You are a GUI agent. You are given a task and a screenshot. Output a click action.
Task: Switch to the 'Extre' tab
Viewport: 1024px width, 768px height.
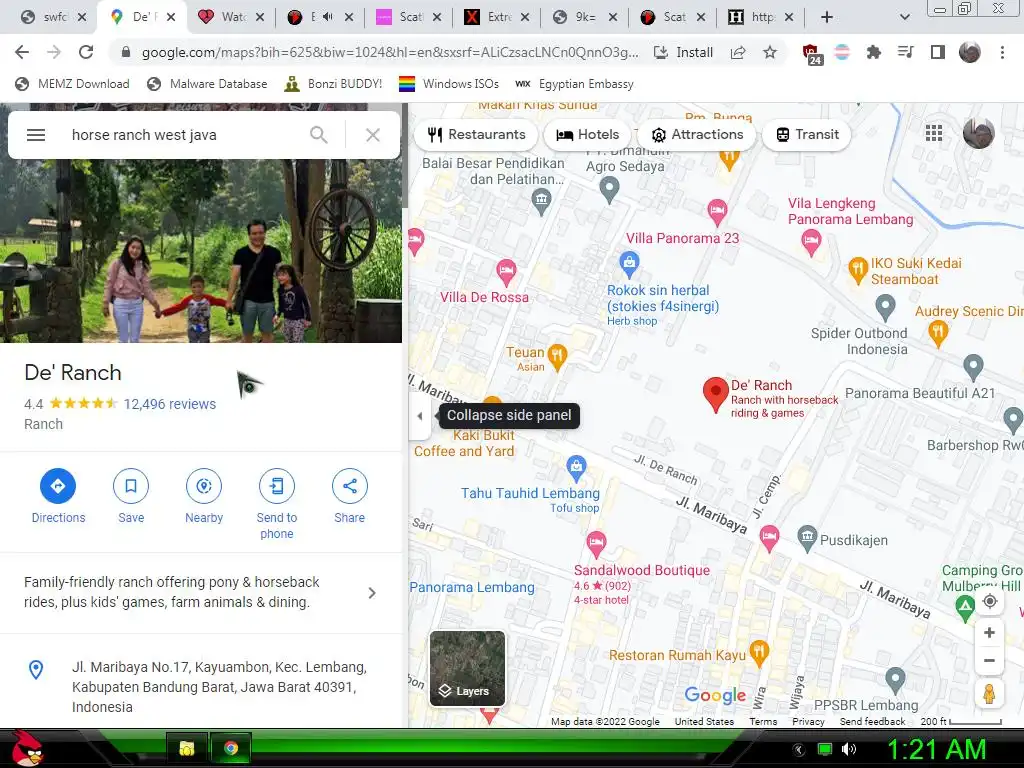[x=496, y=17]
